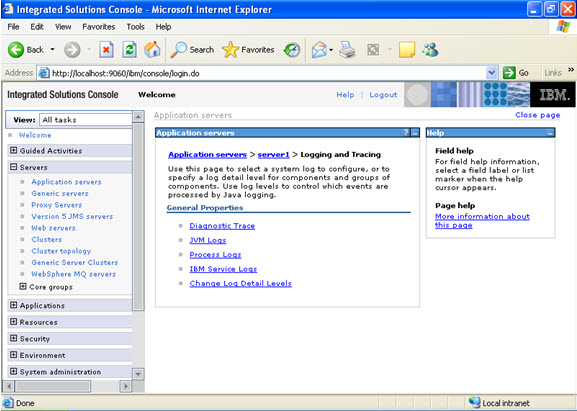Click navigation pane scroll down arrow
The height and width of the screenshot is (411, 577).
[138, 374]
